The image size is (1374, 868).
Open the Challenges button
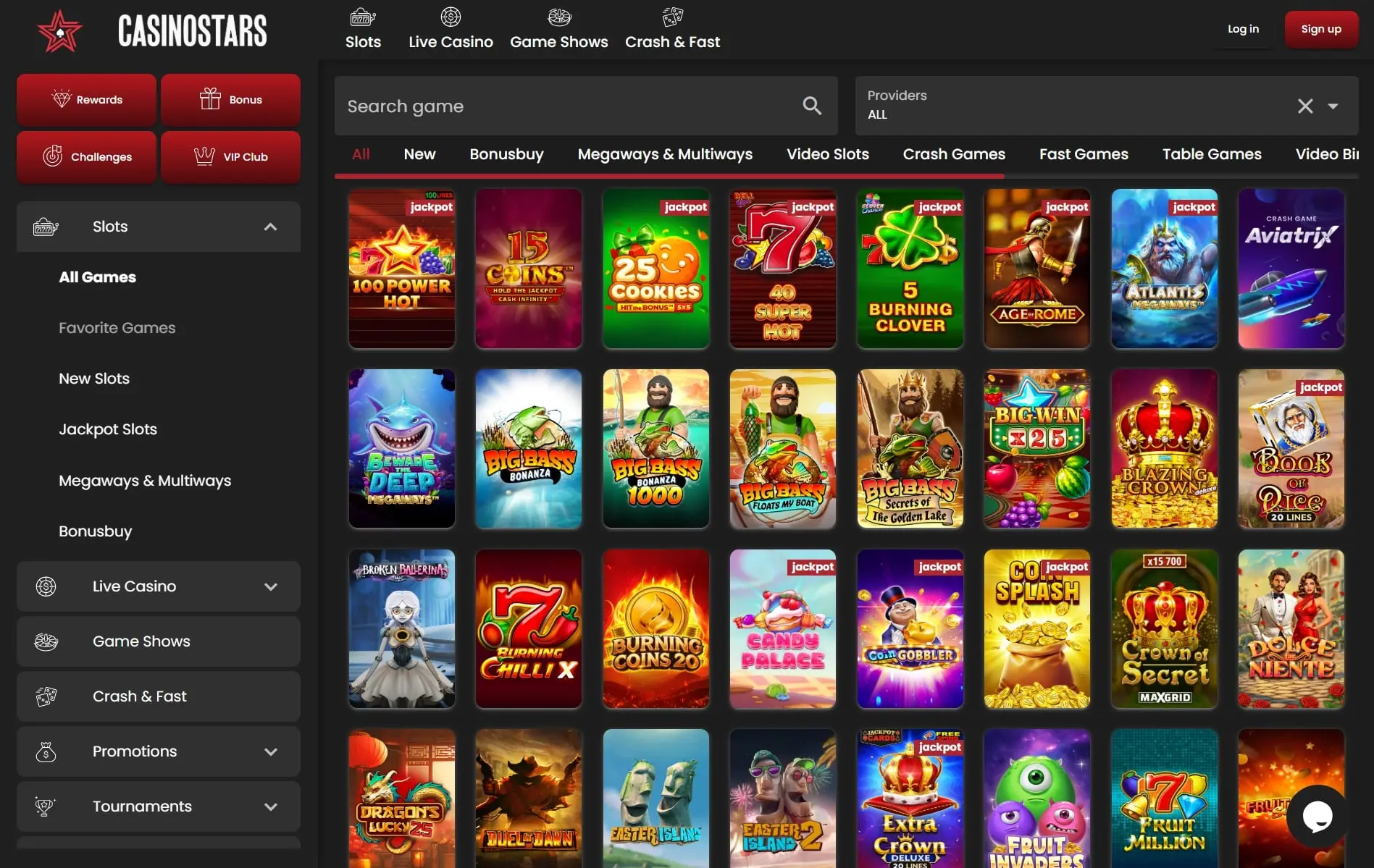click(x=86, y=156)
